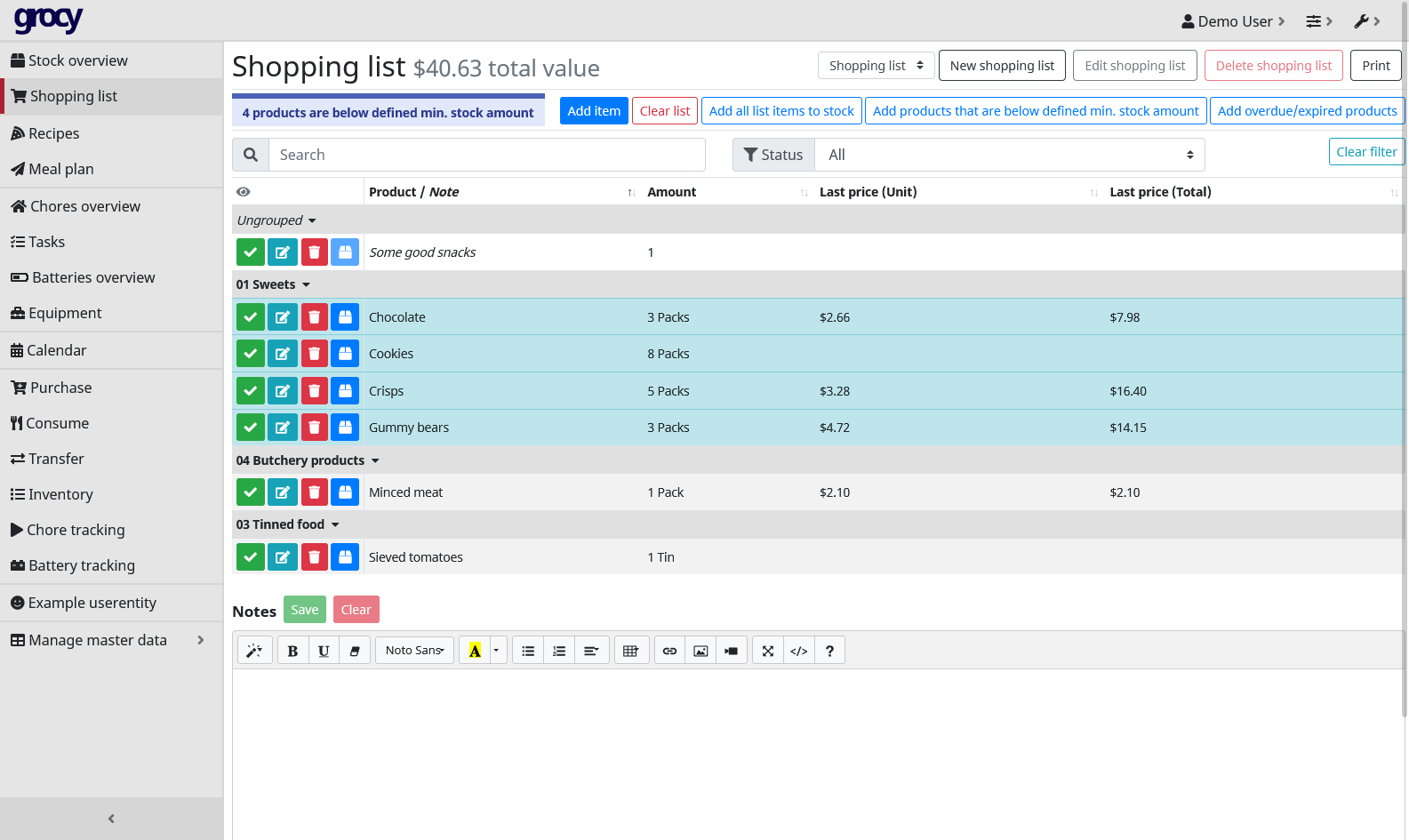
Task: Go to Meal plan page
Action: [61, 169]
